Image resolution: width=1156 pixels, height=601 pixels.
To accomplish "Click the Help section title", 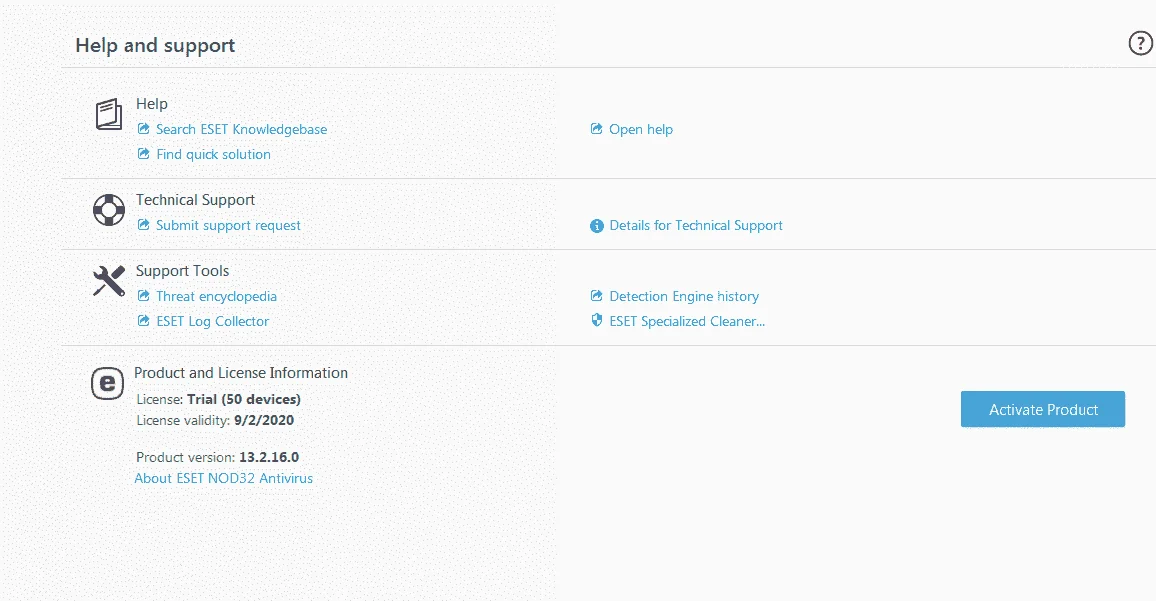I will [151, 104].
